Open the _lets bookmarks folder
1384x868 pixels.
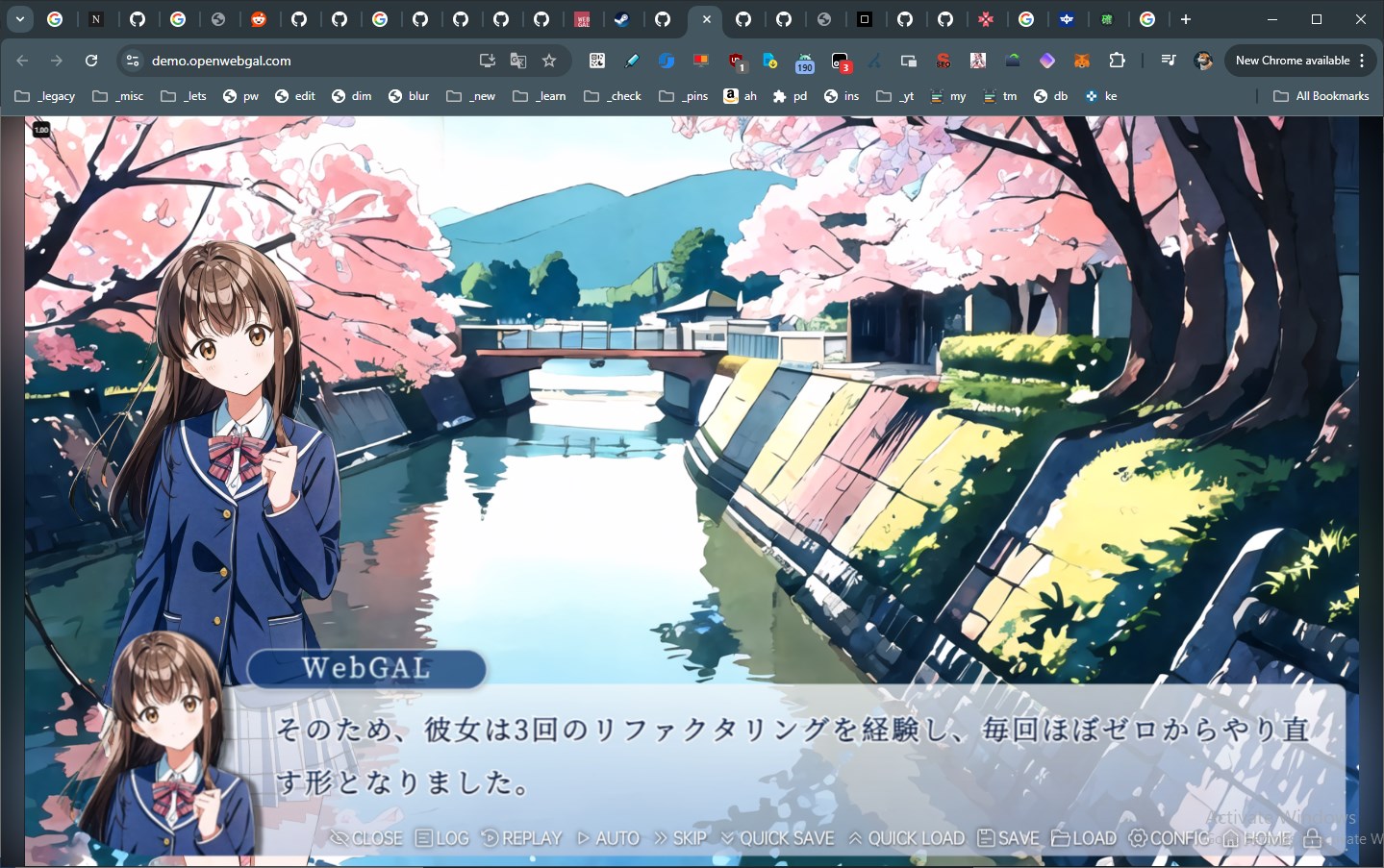[184, 96]
